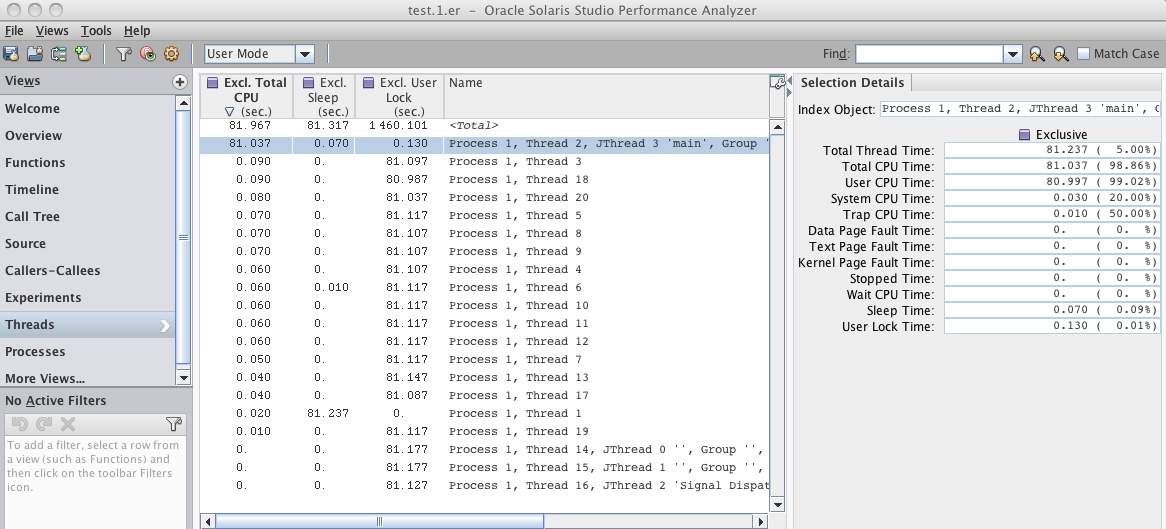Open the Experiments view
This screenshot has width=1166, height=529.
point(88,298)
